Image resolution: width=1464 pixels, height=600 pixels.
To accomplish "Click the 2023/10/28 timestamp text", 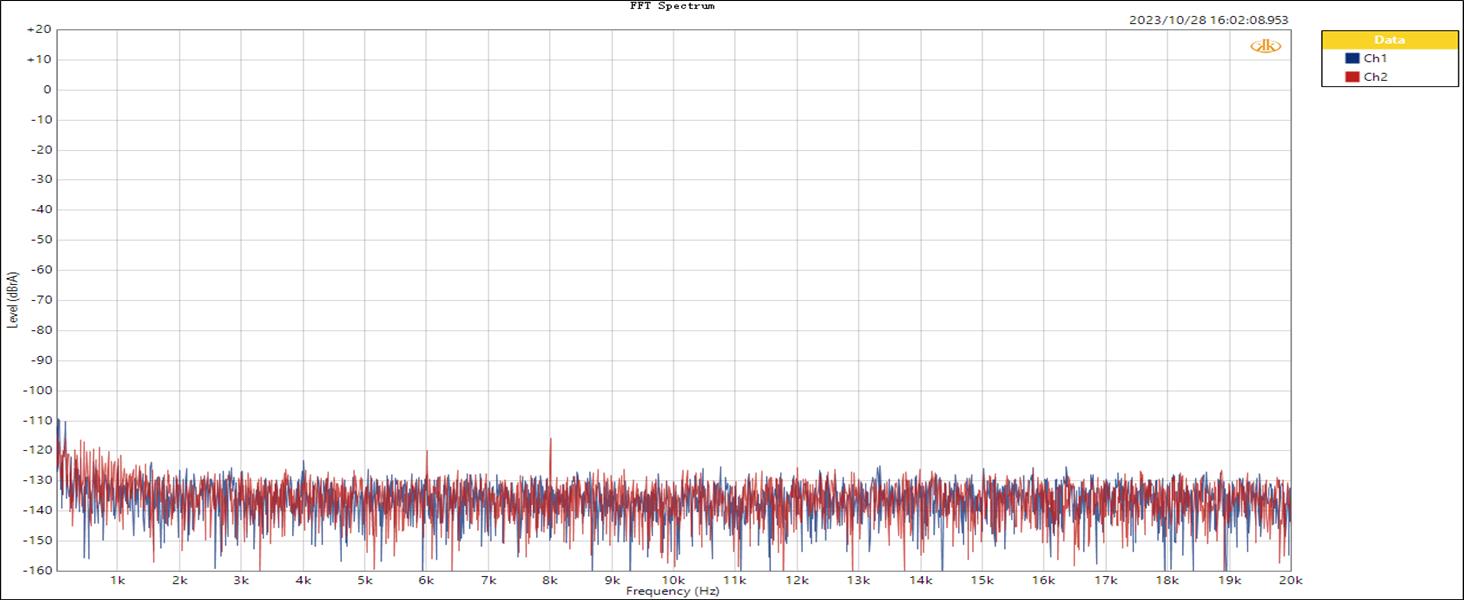I will coord(1209,19).
